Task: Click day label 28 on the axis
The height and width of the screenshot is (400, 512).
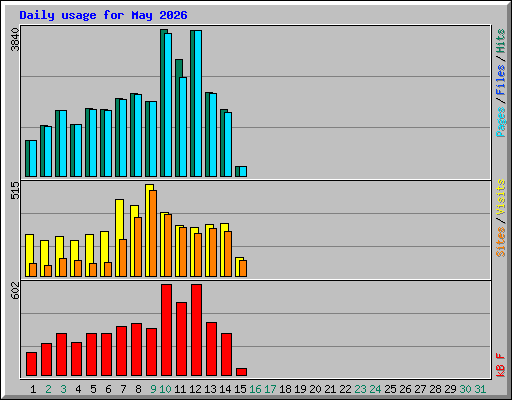Action: tap(435, 389)
